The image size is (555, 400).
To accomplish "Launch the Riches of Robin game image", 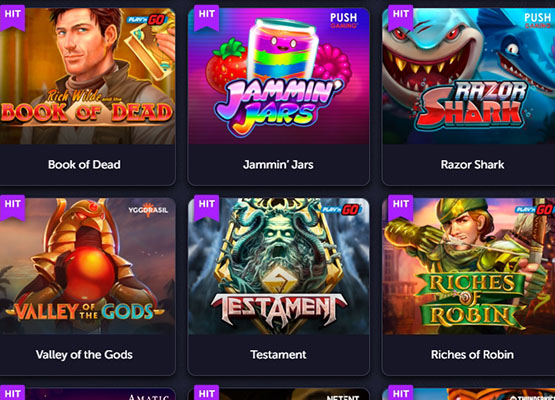I will [x=469, y=266].
